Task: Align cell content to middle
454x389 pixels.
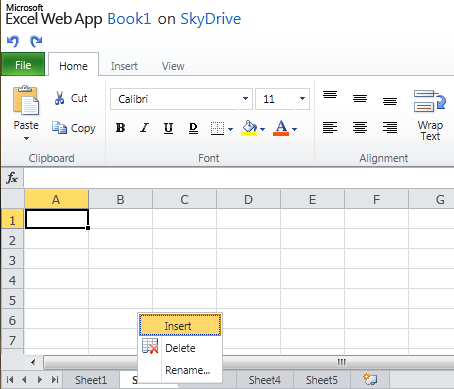Action: (360, 98)
